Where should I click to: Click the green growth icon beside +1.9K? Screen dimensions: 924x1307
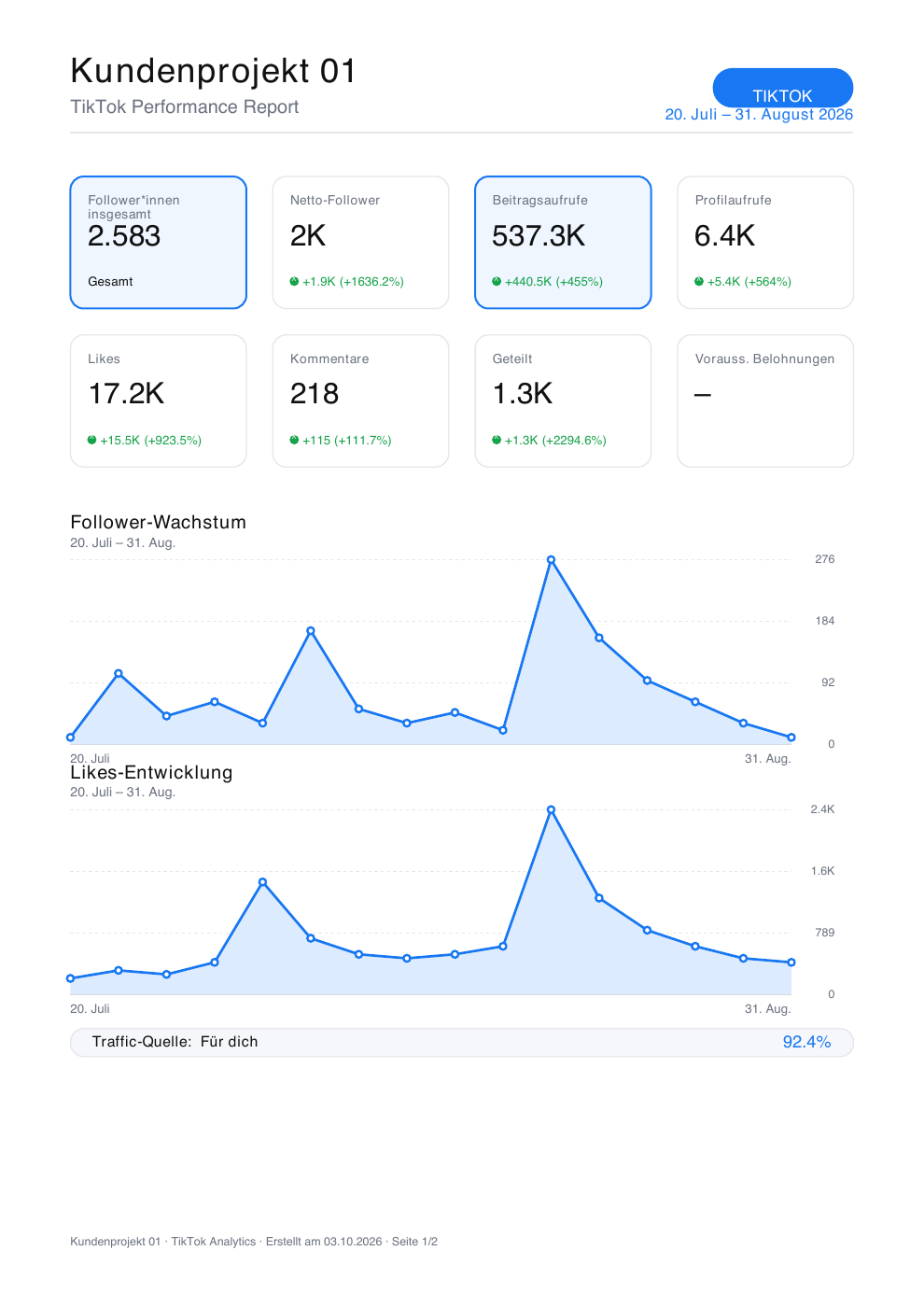[295, 281]
